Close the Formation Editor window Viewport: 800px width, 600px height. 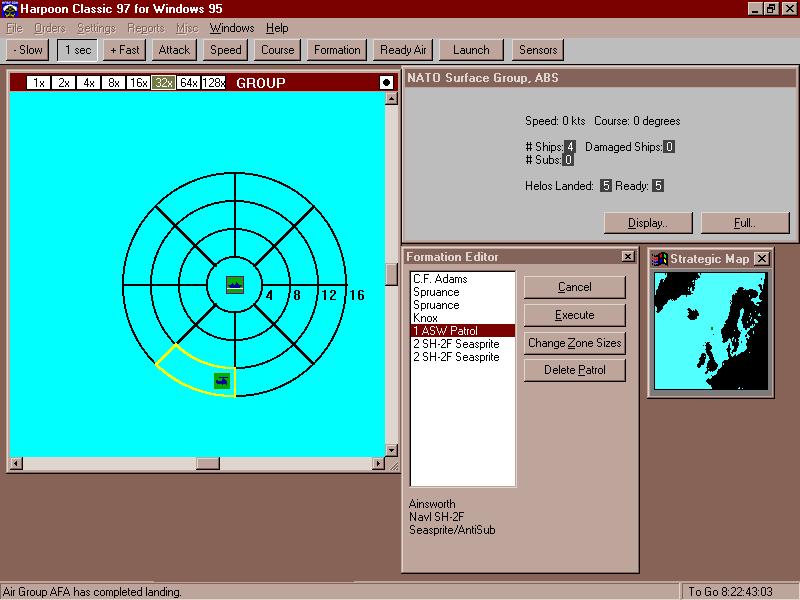click(x=628, y=257)
